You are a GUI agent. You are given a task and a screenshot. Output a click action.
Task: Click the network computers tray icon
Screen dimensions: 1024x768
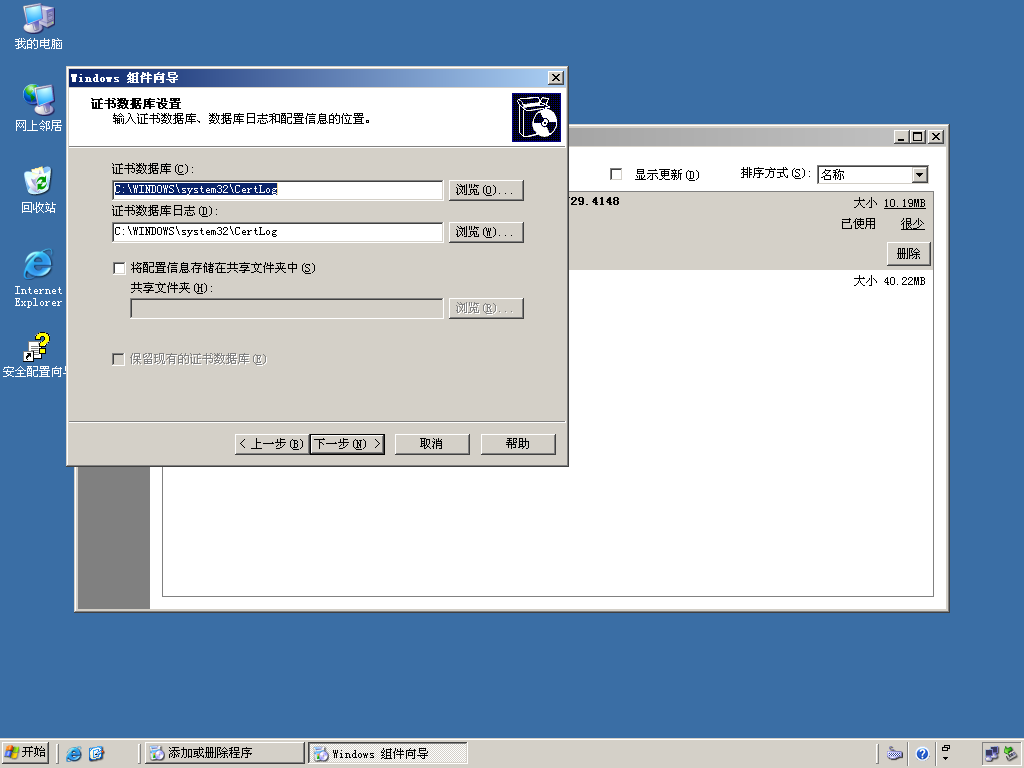[x=992, y=754]
